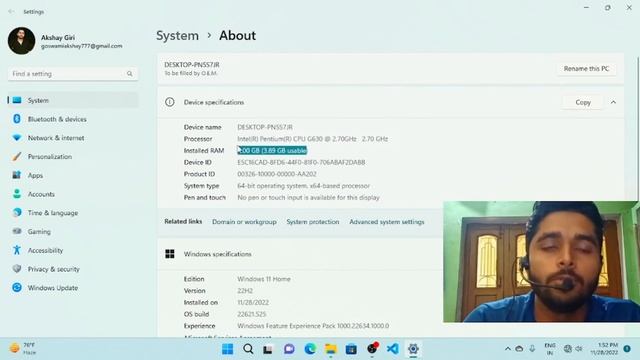Click OneDrive cloud icon in tray
The width and height of the screenshot is (640, 360).
[x=519, y=349]
